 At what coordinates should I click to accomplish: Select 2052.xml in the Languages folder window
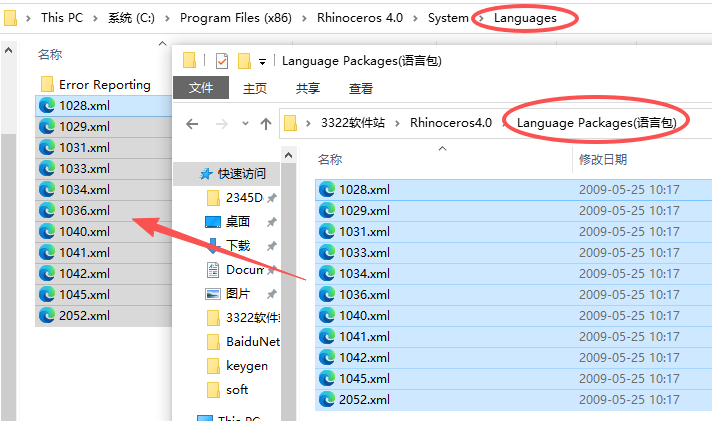coord(104,315)
